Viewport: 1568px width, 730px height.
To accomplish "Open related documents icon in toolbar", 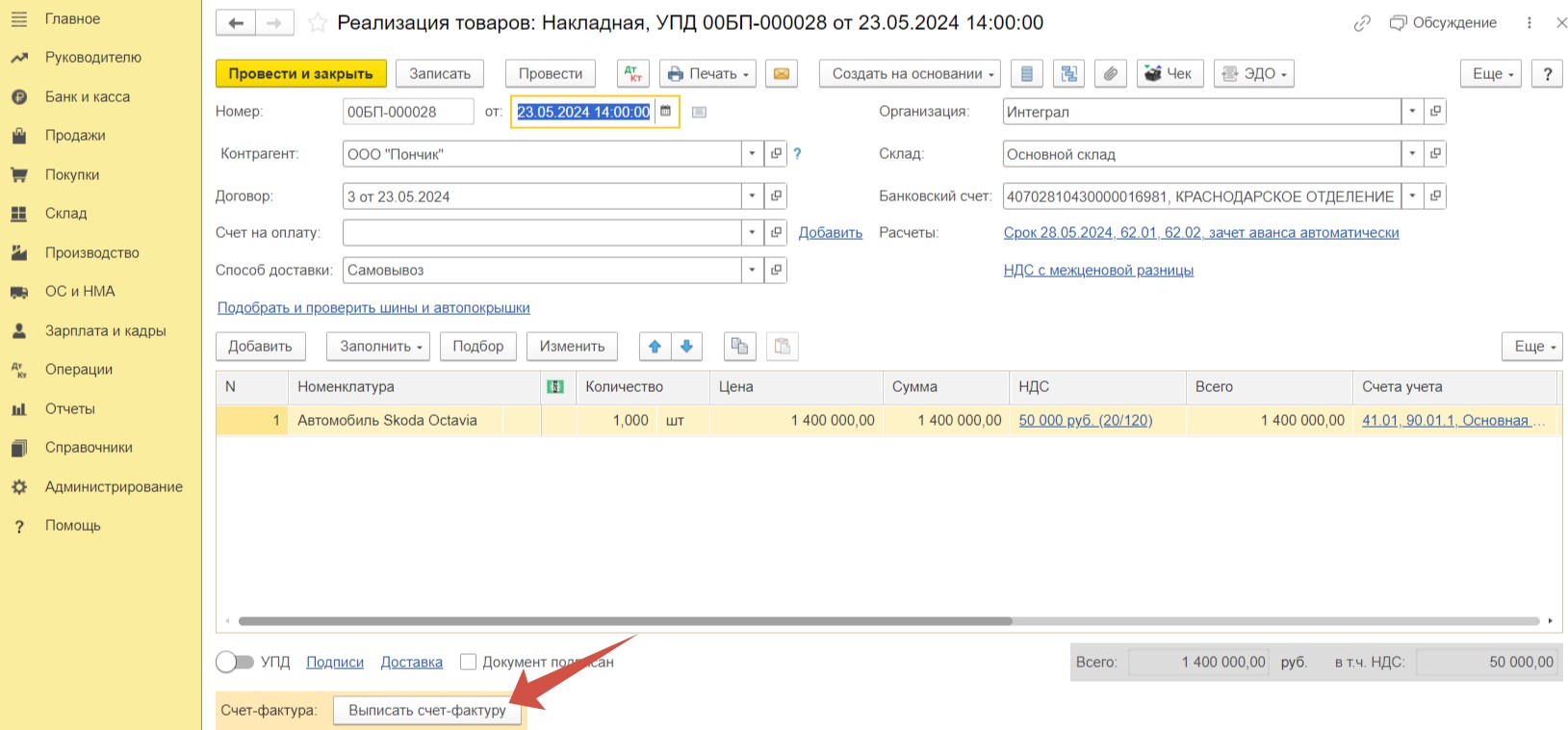I will pos(1068,73).
